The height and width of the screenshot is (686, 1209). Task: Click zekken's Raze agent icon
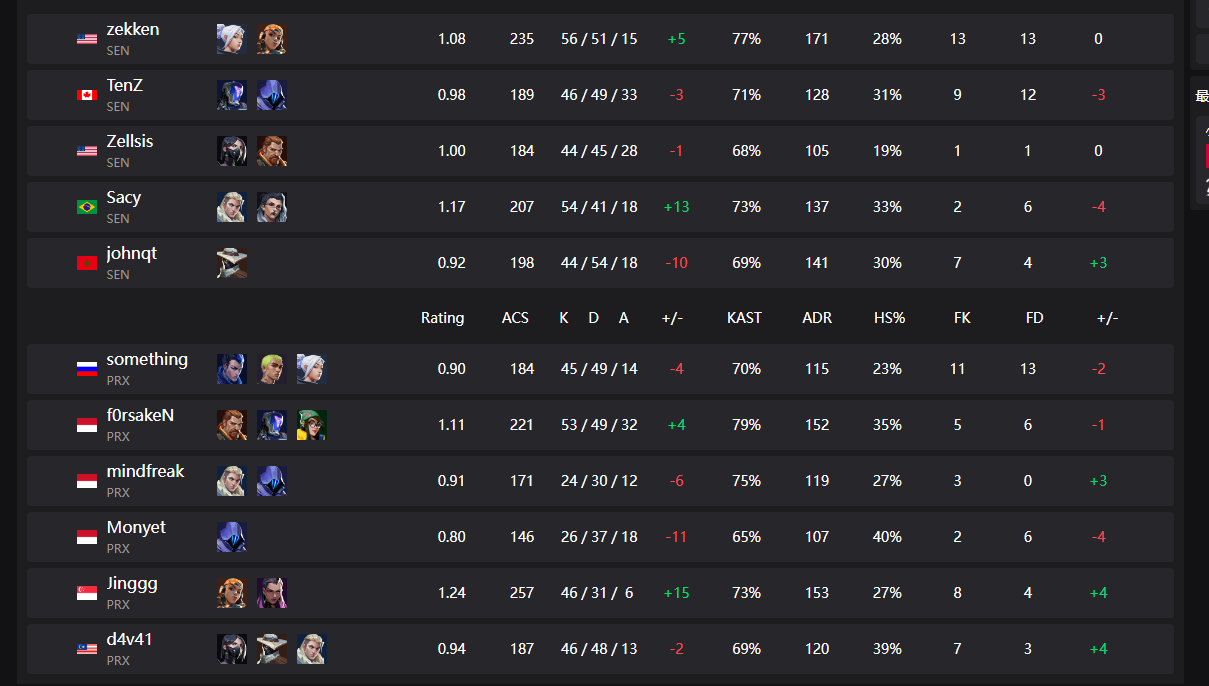[271, 39]
